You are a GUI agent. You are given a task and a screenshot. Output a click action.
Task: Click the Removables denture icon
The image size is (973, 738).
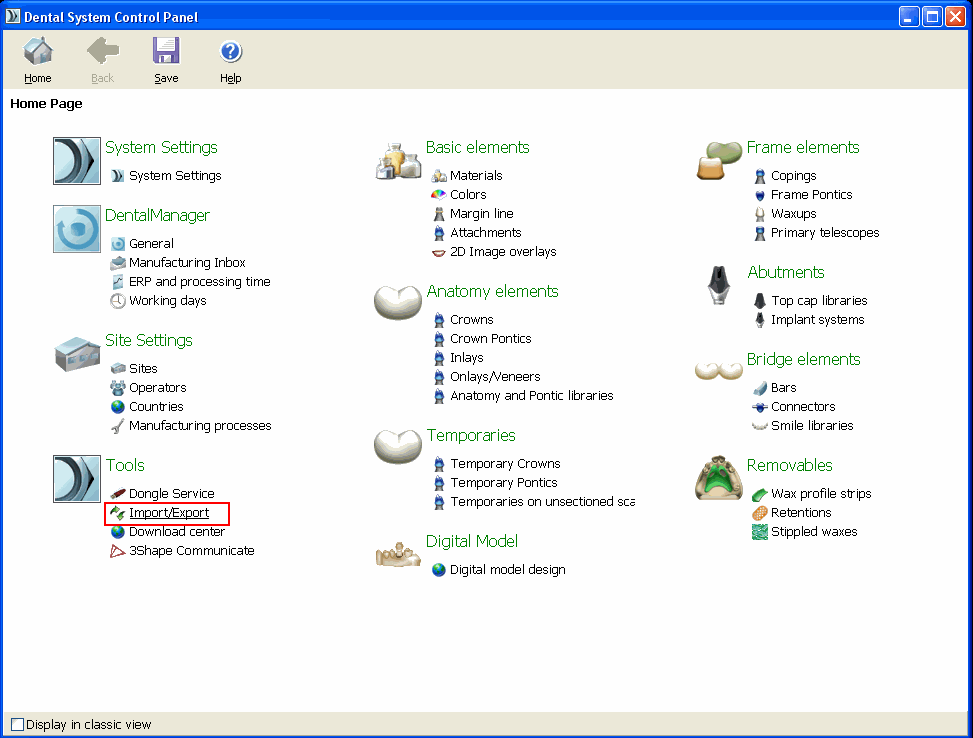point(719,478)
